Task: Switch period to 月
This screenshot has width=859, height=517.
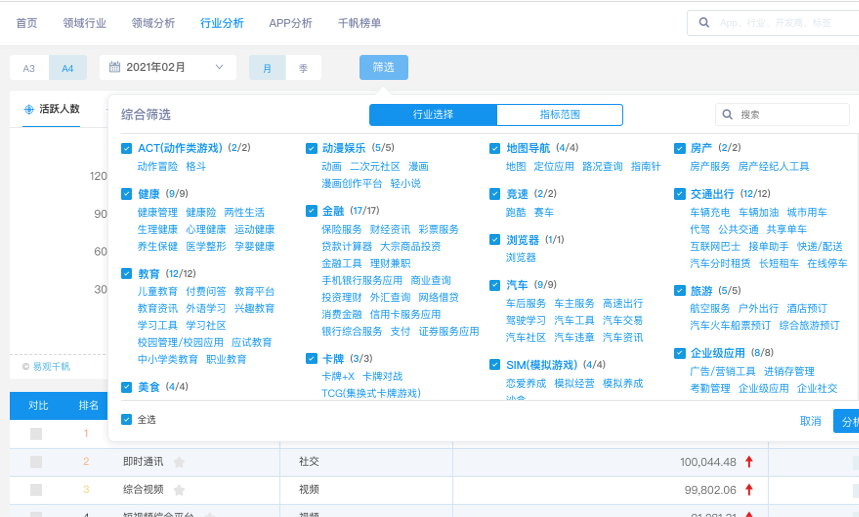Action: pos(267,68)
